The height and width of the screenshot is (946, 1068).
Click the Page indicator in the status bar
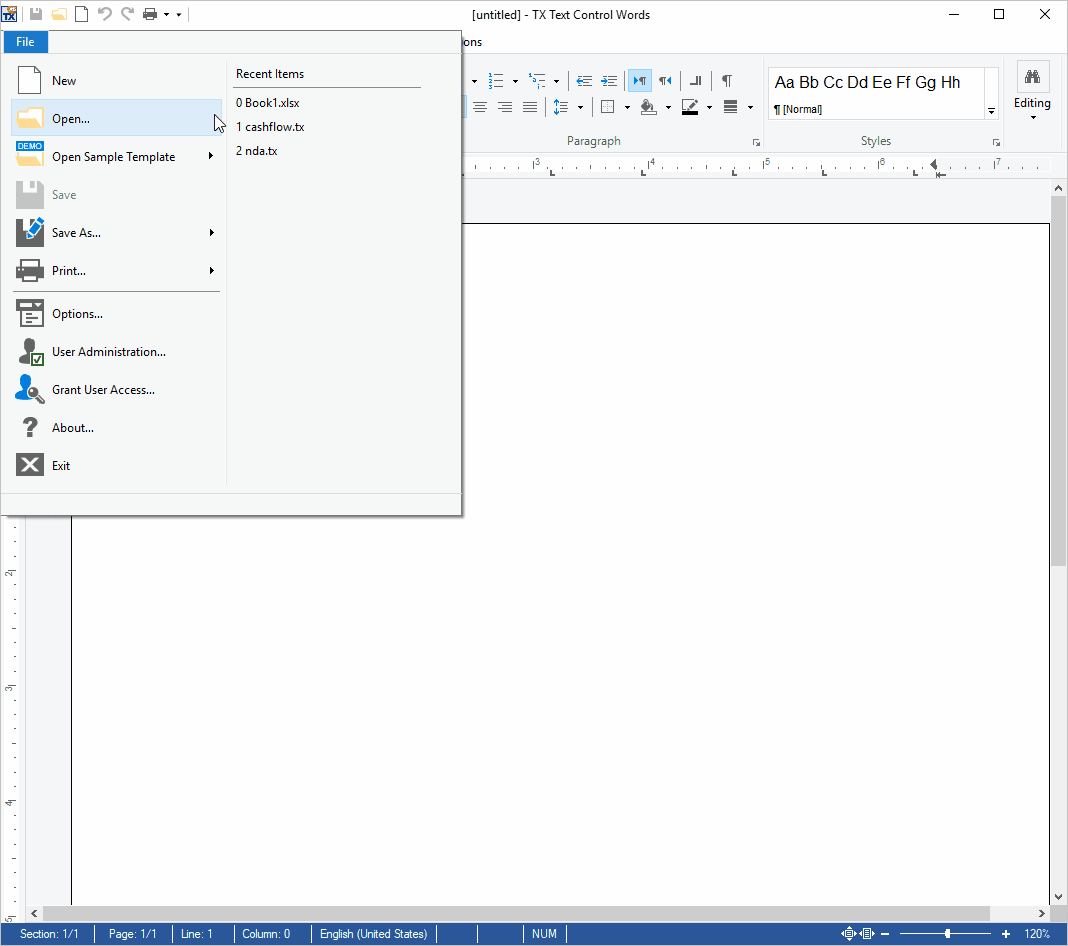click(133, 933)
